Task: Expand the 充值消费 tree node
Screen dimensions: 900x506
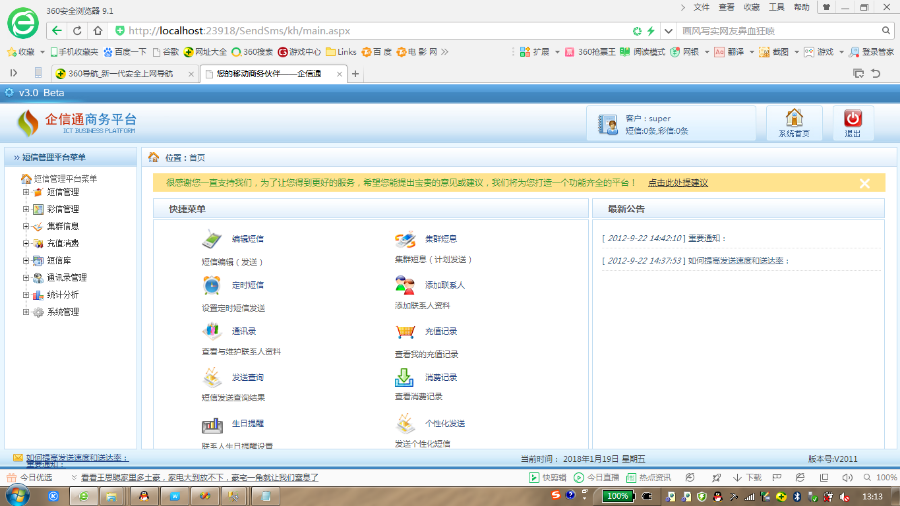Action: (26, 243)
